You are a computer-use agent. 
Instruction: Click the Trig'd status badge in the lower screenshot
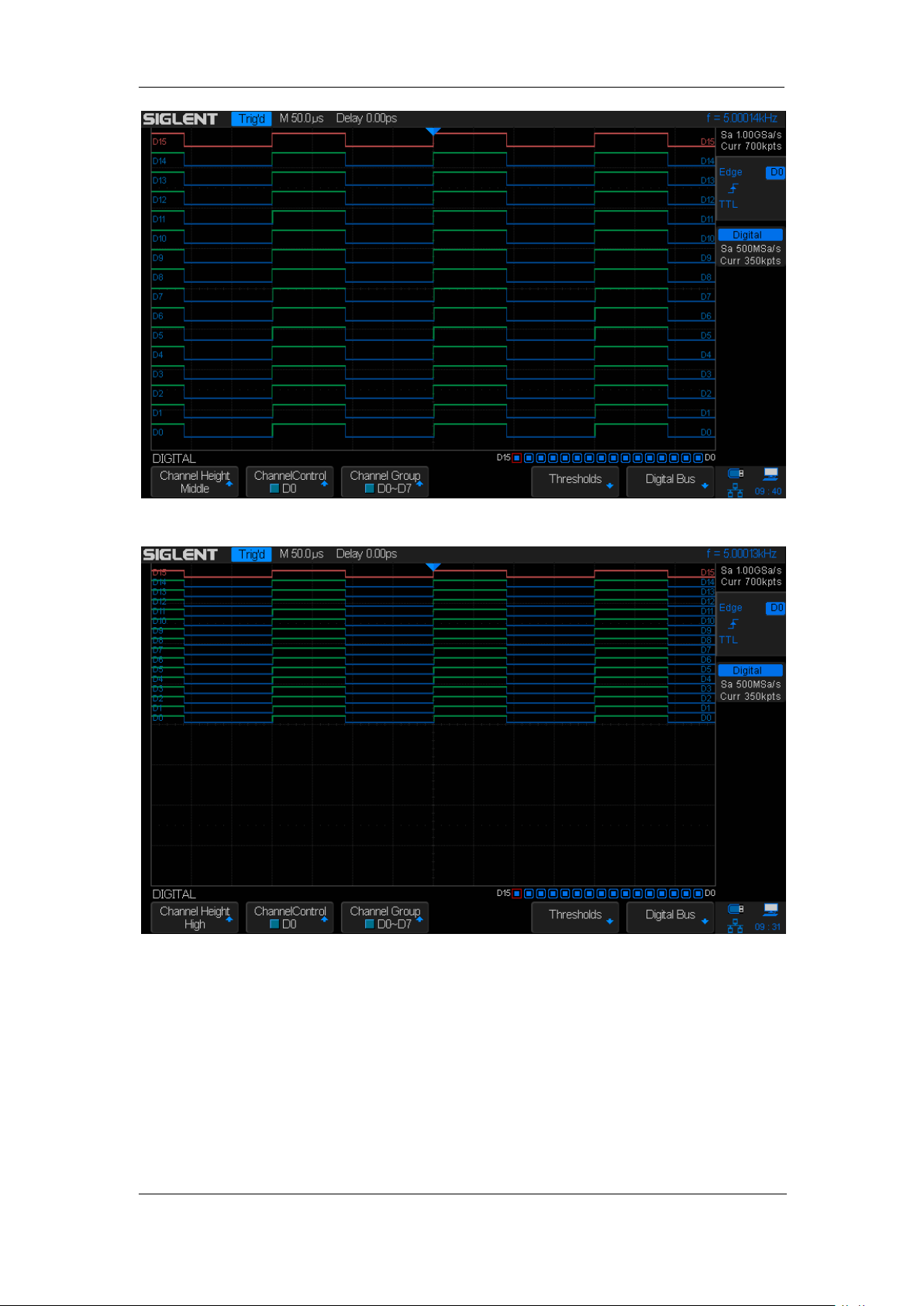(251, 554)
